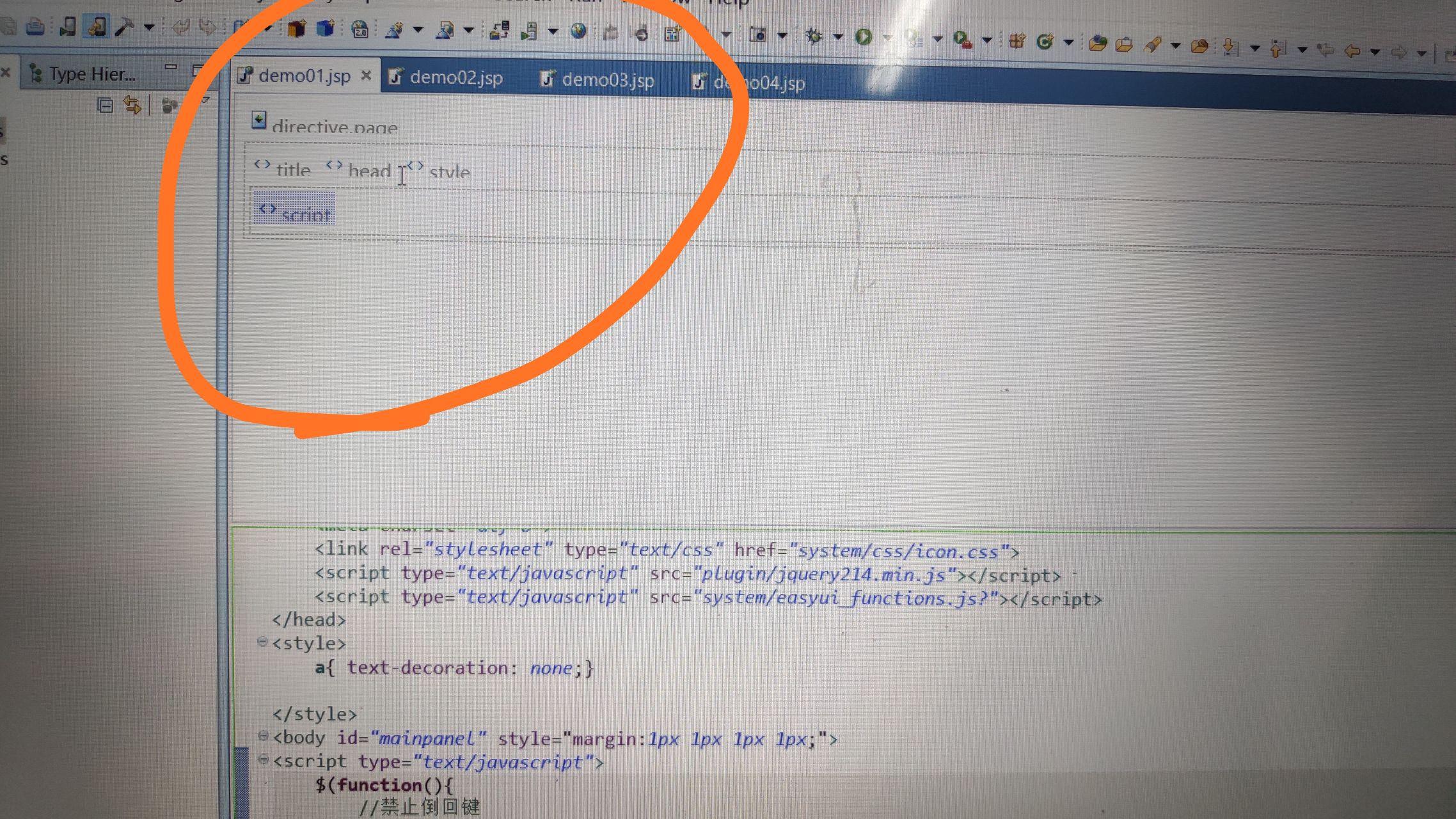Select the title tag in design view

tap(282, 169)
